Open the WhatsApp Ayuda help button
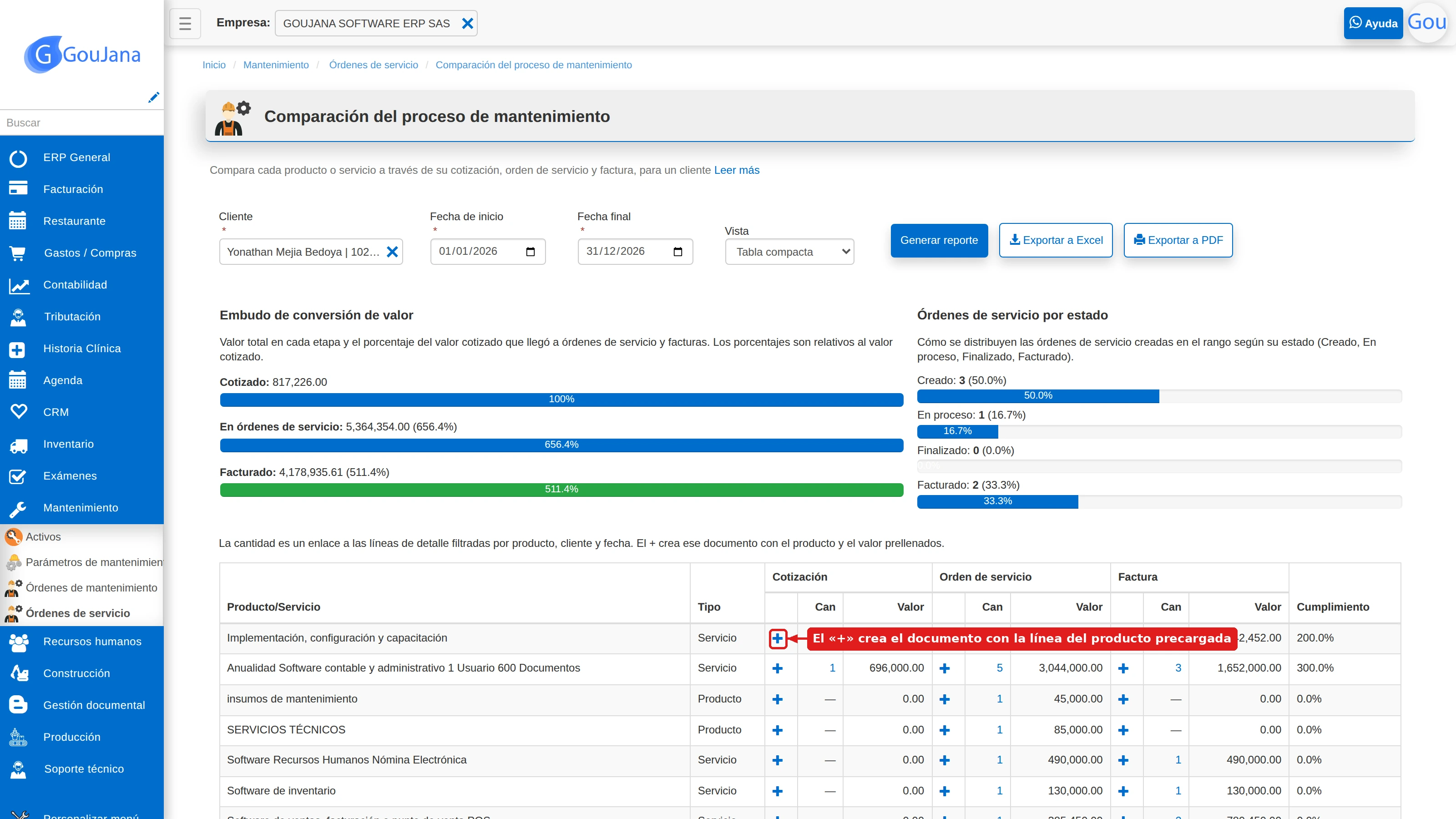 [x=1373, y=23]
